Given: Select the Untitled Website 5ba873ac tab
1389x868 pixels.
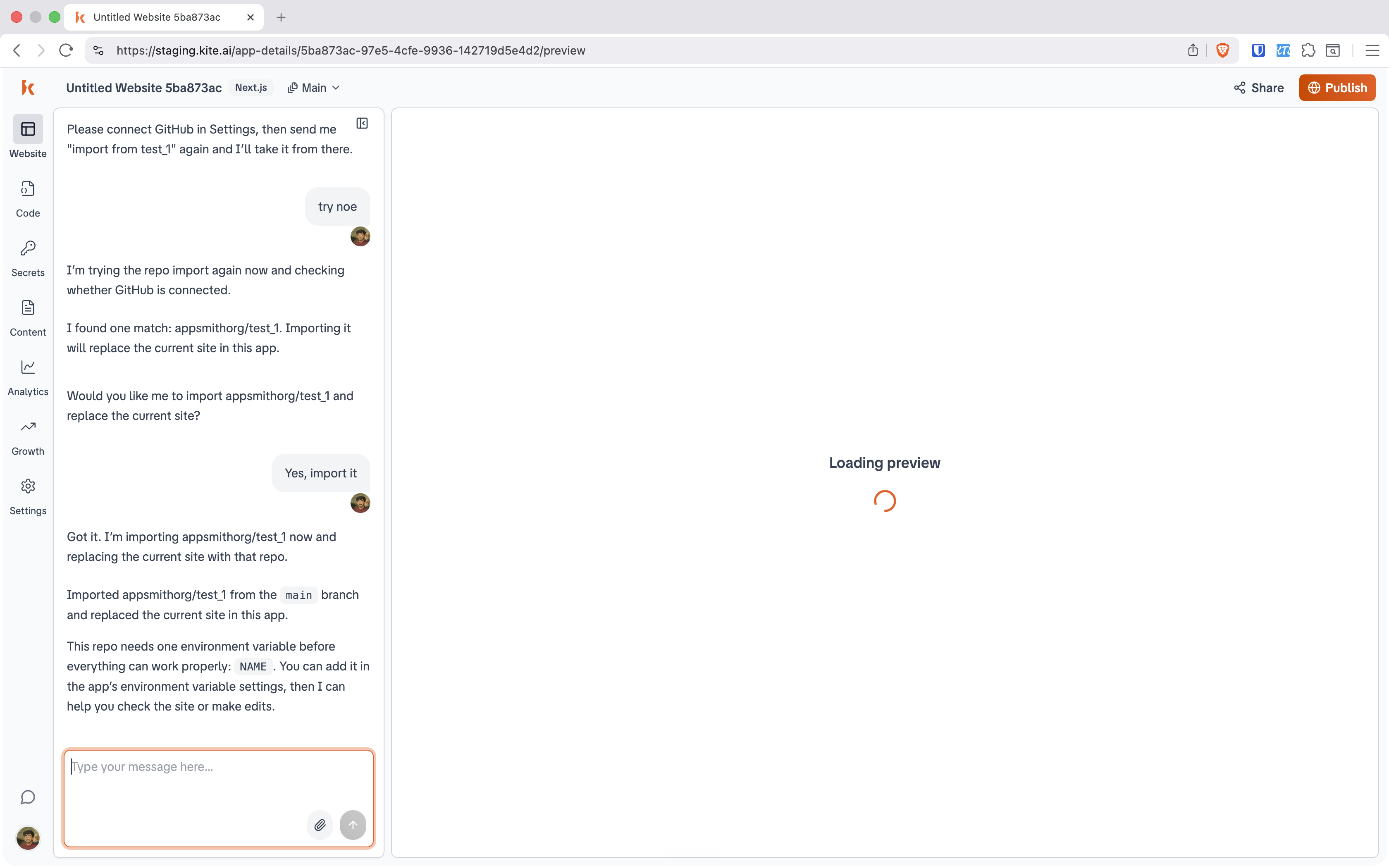Looking at the screenshot, I should (x=164, y=17).
